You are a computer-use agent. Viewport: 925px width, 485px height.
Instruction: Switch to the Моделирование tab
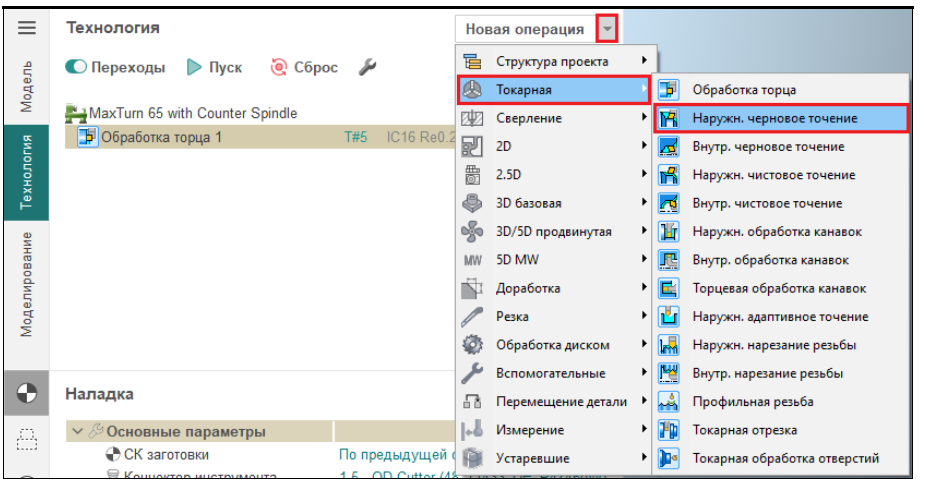pyautogui.click(x=27, y=285)
